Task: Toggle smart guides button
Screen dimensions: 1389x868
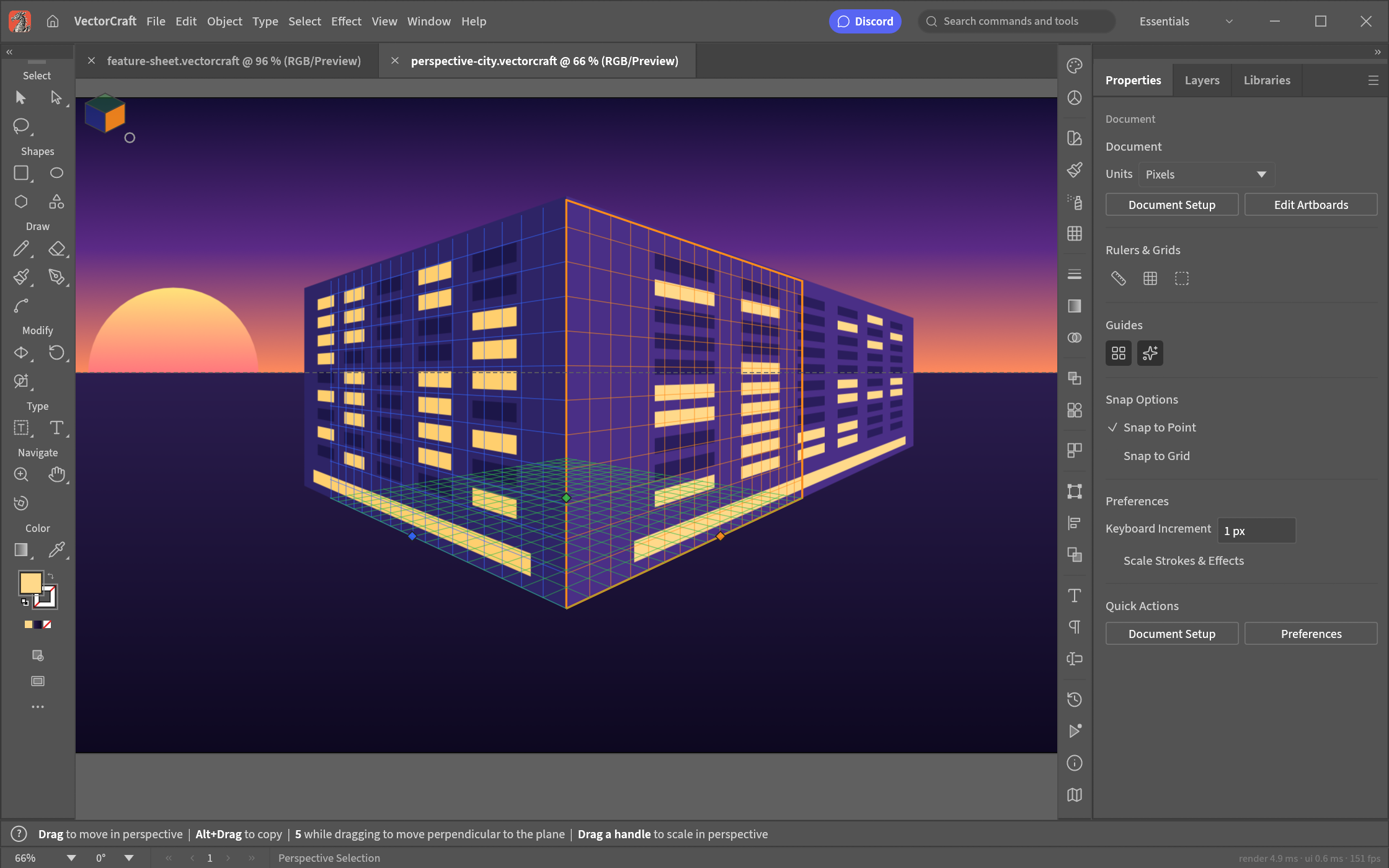Action: point(1150,353)
